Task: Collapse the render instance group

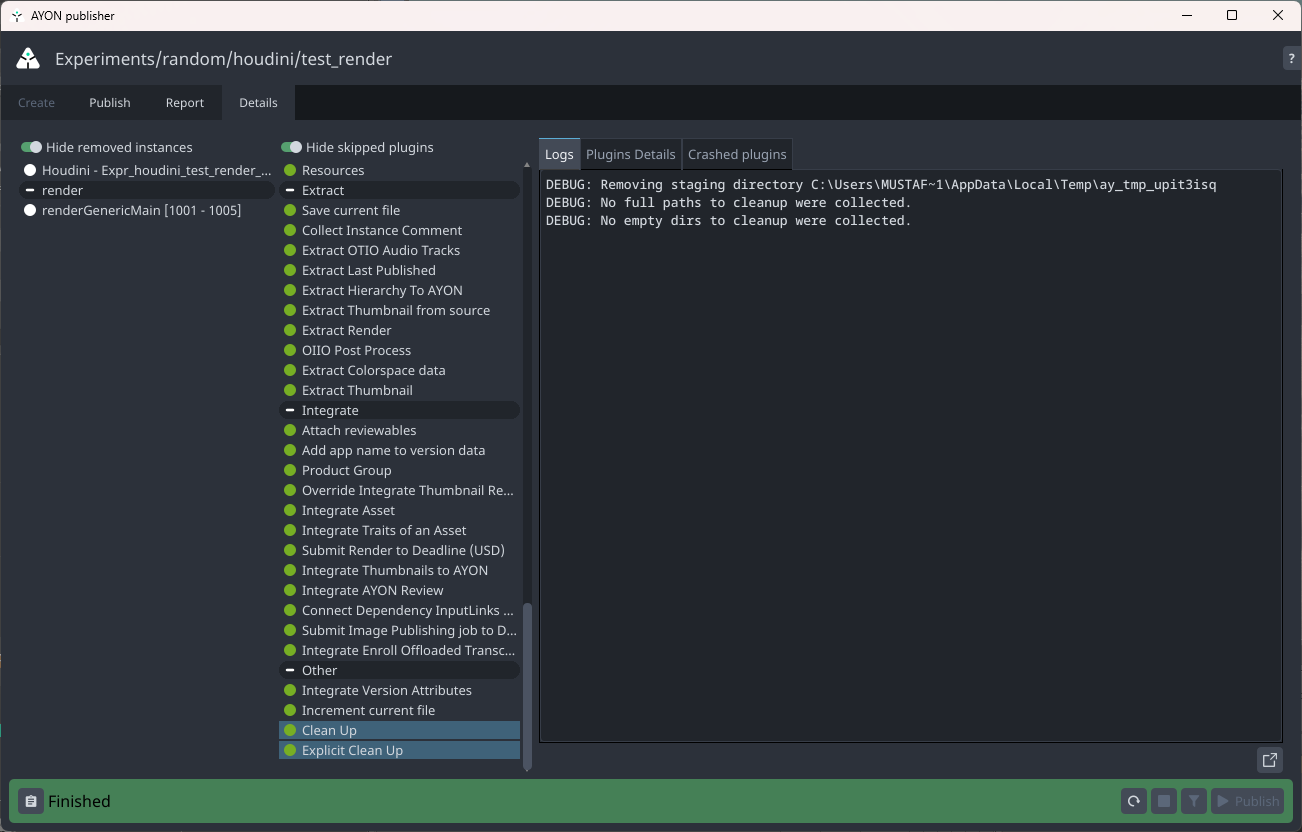Action: coord(30,190)
